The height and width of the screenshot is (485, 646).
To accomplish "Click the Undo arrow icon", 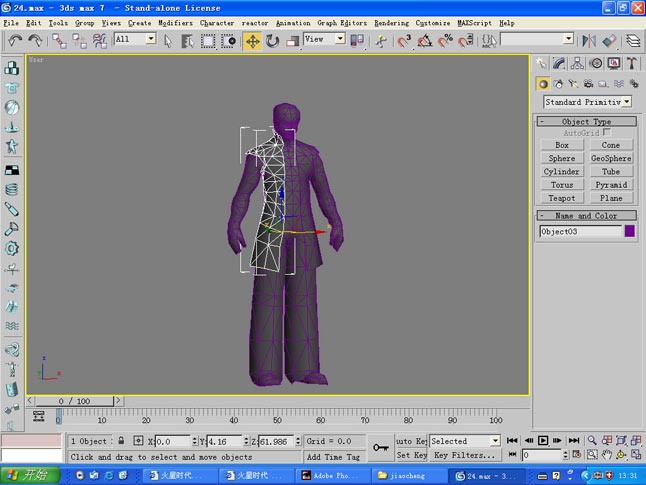I will (15, 40).
